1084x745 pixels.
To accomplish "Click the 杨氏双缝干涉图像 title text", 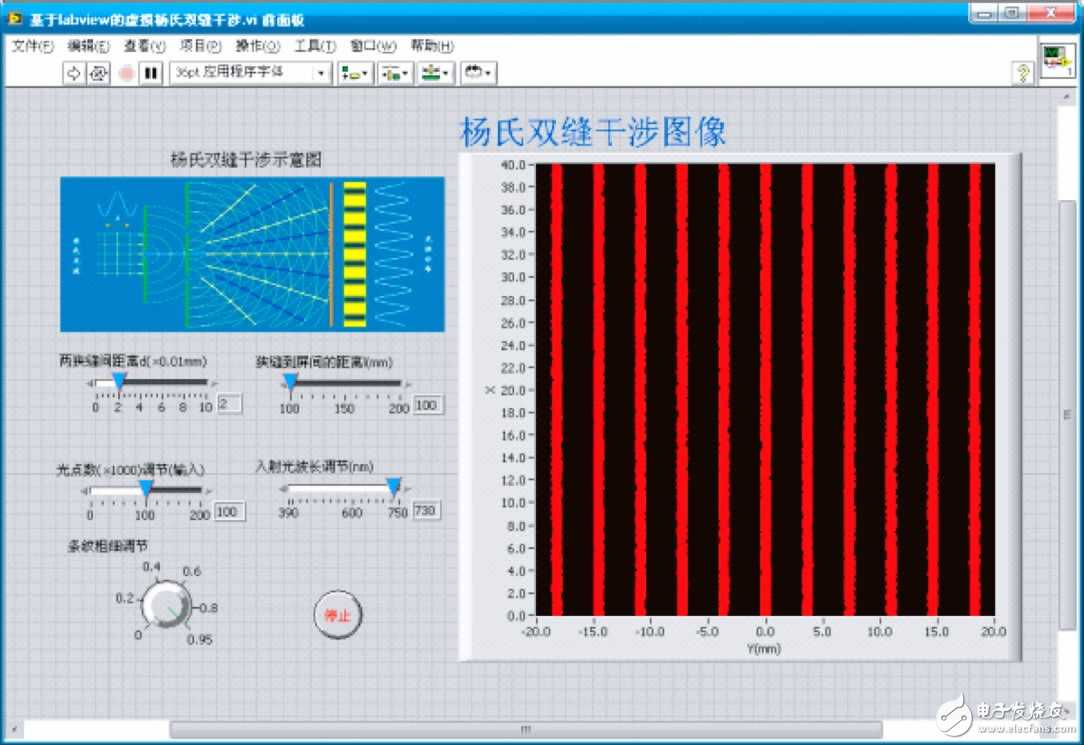I will (593, 131).
